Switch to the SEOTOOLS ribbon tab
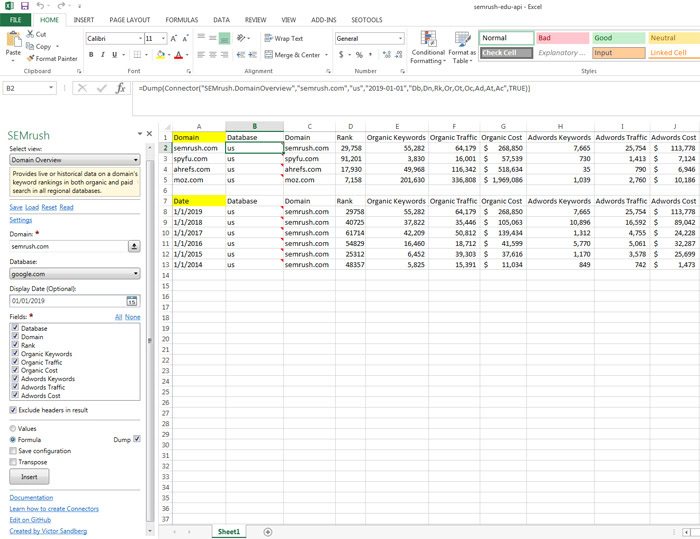This screenshot has width=700, height=539. pyautogui.click(x=367, y=19)
